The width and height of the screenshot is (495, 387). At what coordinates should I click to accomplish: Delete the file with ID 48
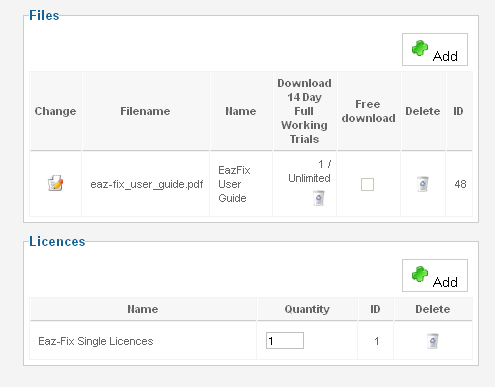point(423,184)
